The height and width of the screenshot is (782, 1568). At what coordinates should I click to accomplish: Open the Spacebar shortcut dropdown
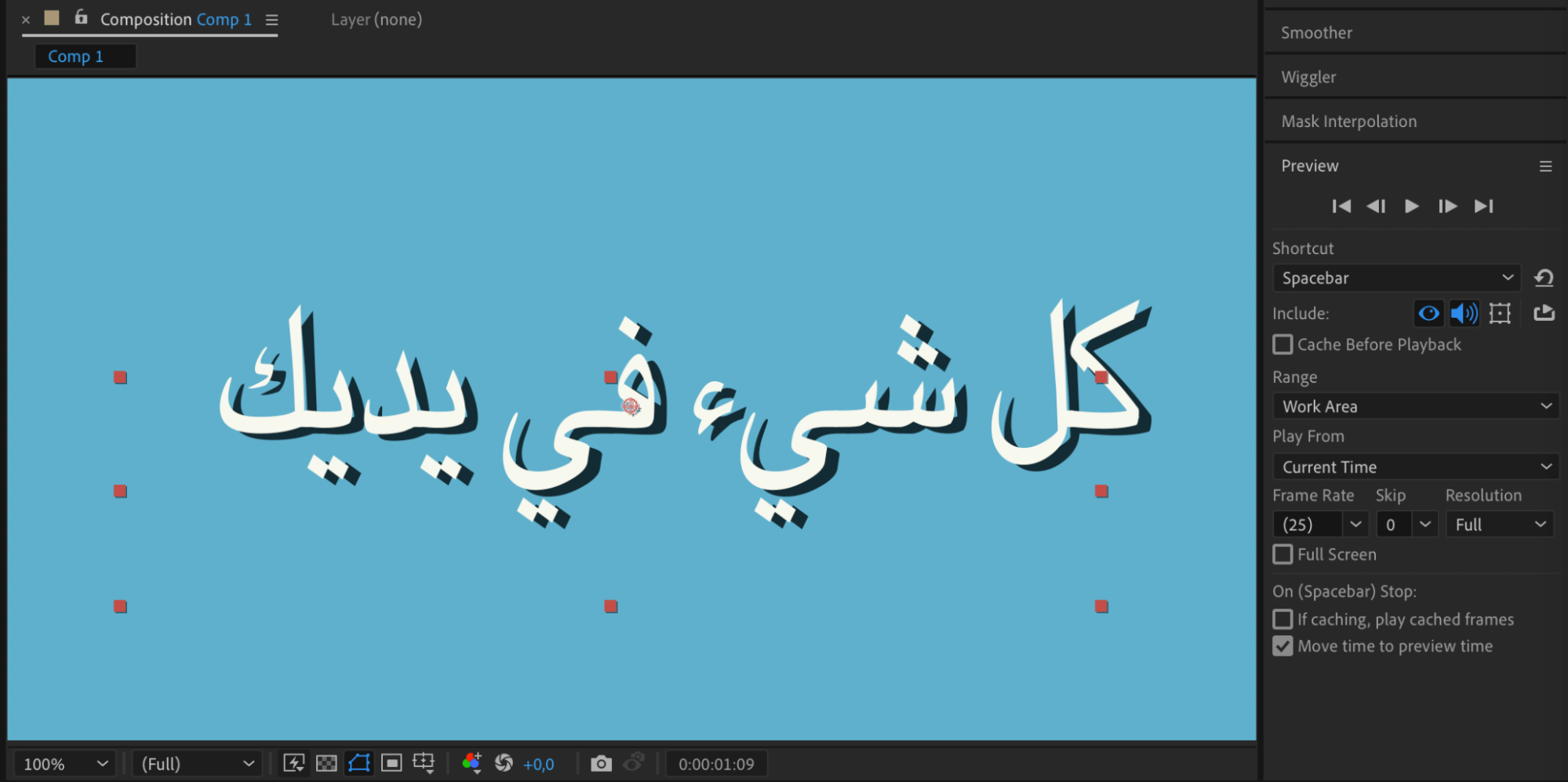tap(1396, 278)
